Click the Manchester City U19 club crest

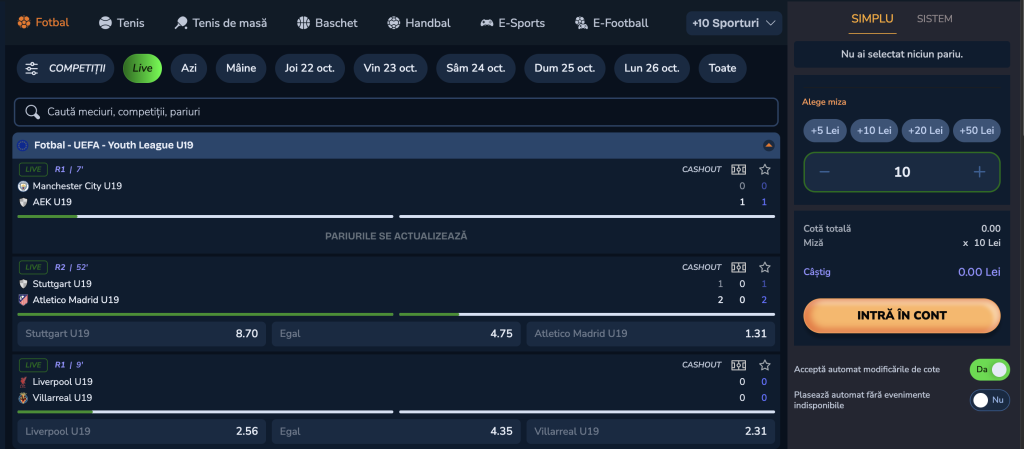pyautogui.click(x=24, y=186)
